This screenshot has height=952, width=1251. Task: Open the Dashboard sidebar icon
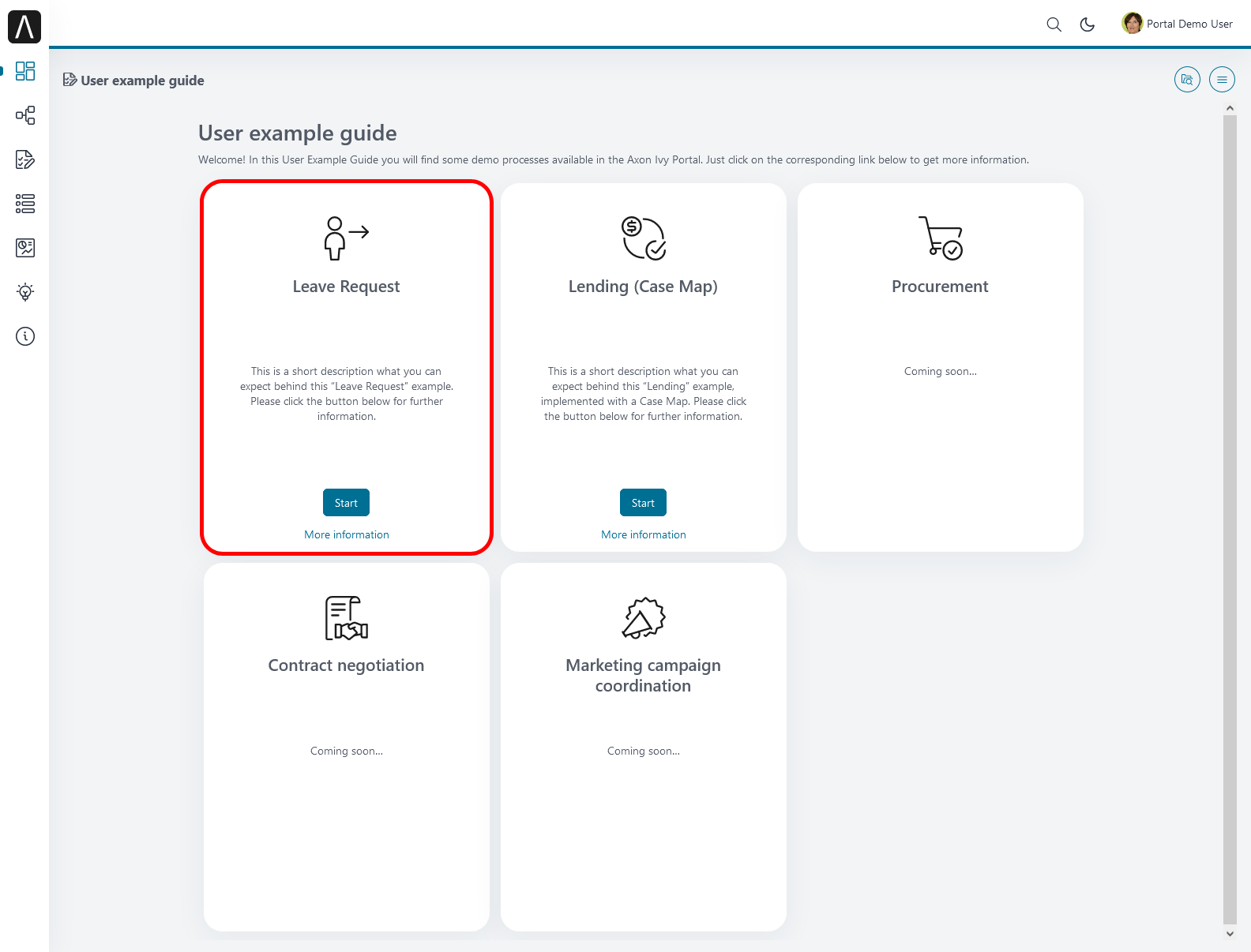25,71
